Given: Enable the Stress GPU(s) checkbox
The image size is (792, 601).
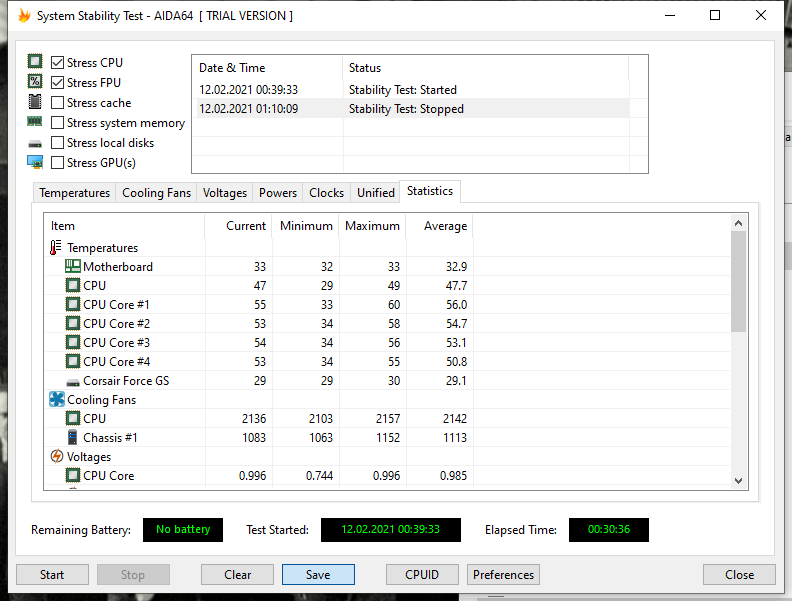Looking at the screenshot, I should tap(58, 163).
